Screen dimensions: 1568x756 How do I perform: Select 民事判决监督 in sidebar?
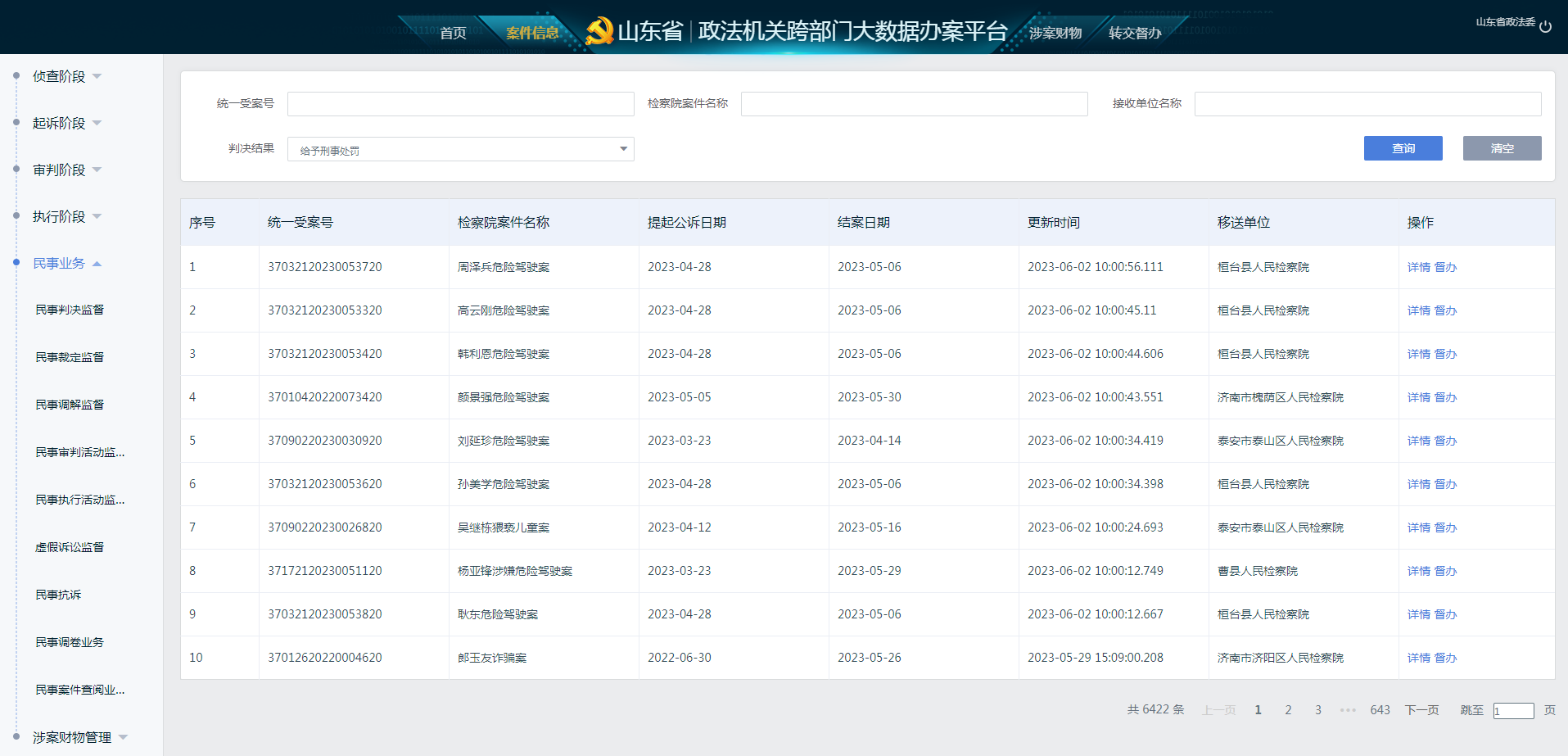click(x=70, y=310)
